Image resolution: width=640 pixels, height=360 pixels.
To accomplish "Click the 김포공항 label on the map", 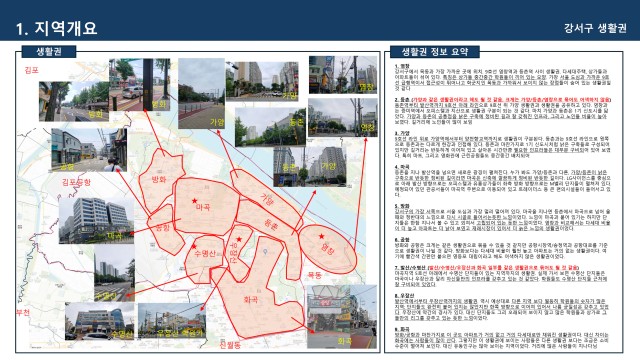I will point(76,182).
